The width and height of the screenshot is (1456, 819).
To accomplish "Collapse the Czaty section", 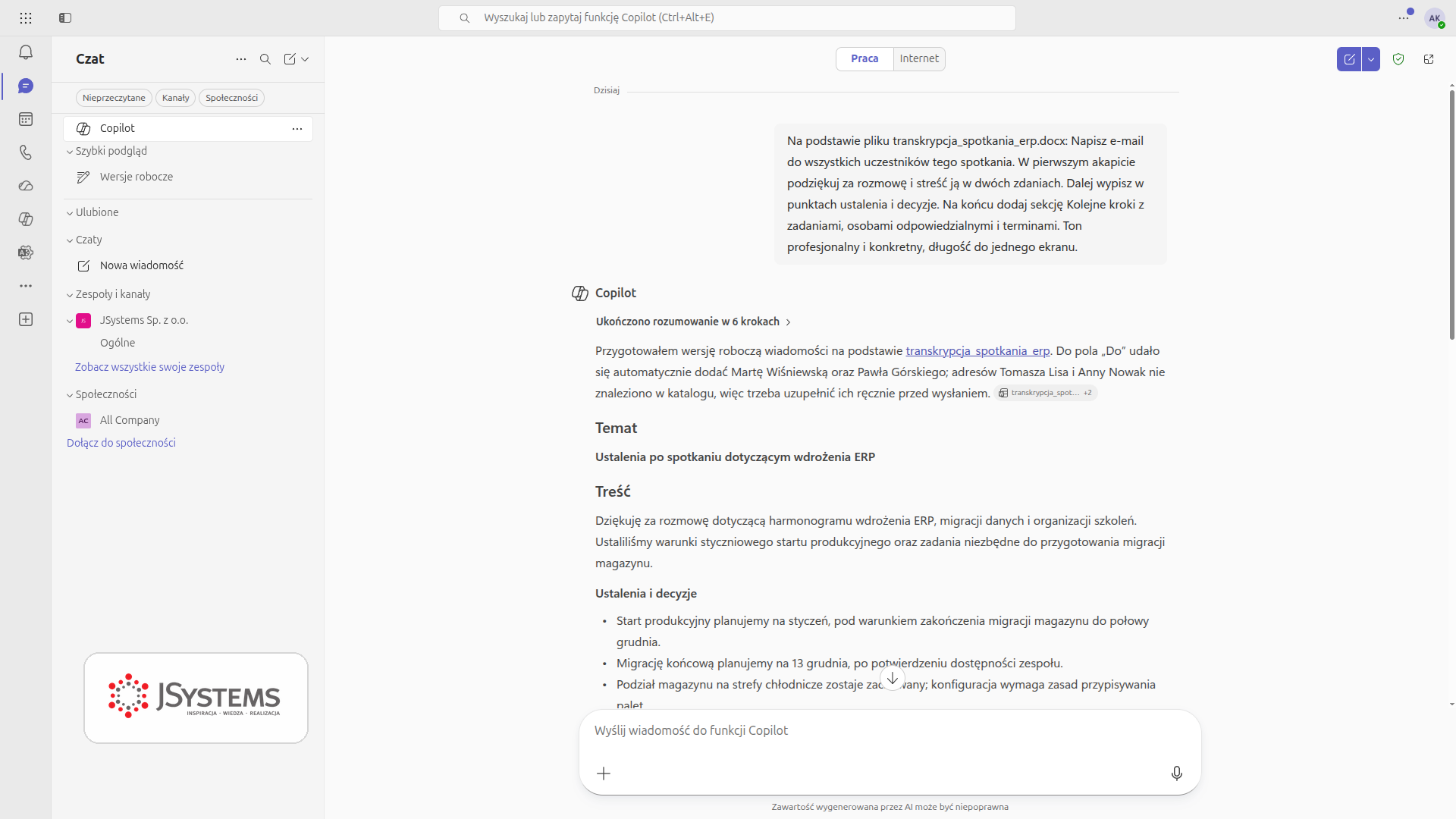I will (70, 240).
